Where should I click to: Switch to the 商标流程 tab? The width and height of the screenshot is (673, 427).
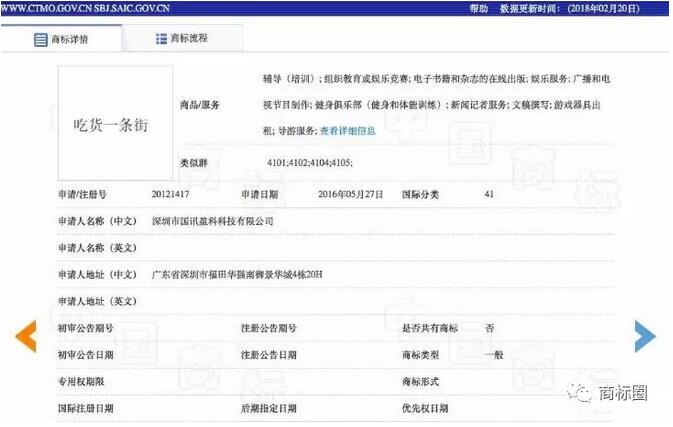(x=182, y=39)
